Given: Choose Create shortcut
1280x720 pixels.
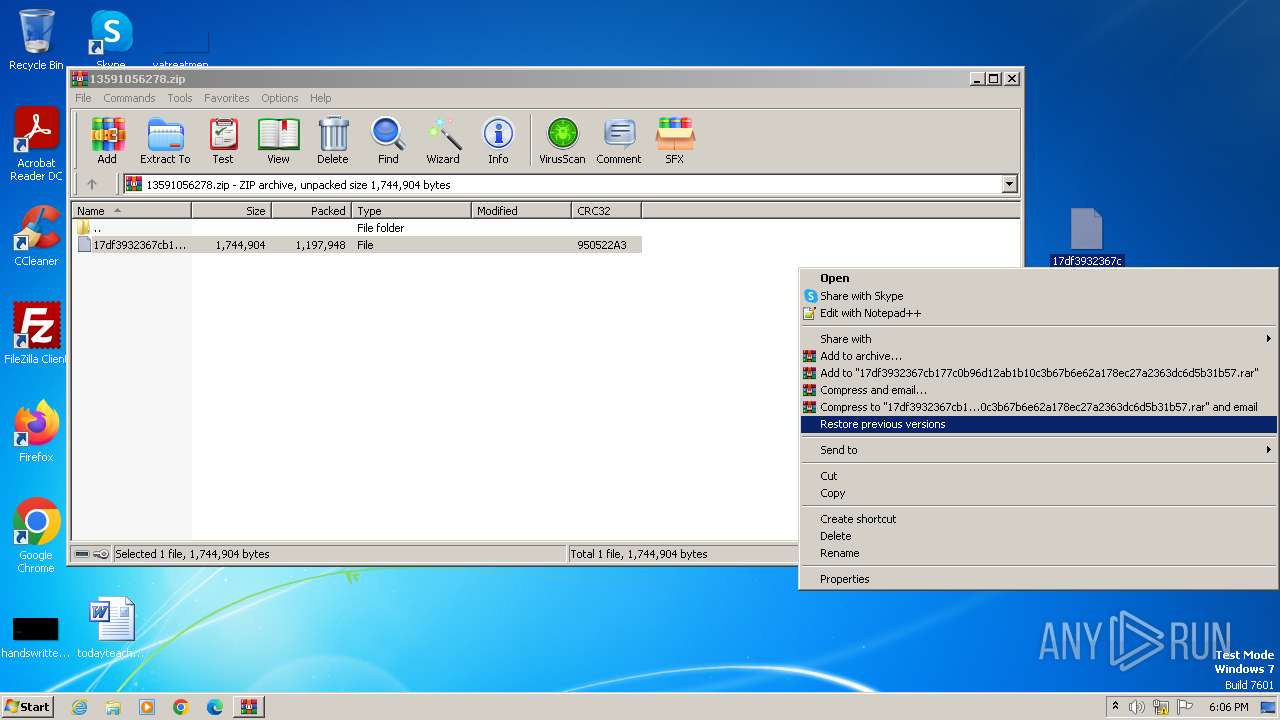Looking at the screenshot, I should (1039, 519).
